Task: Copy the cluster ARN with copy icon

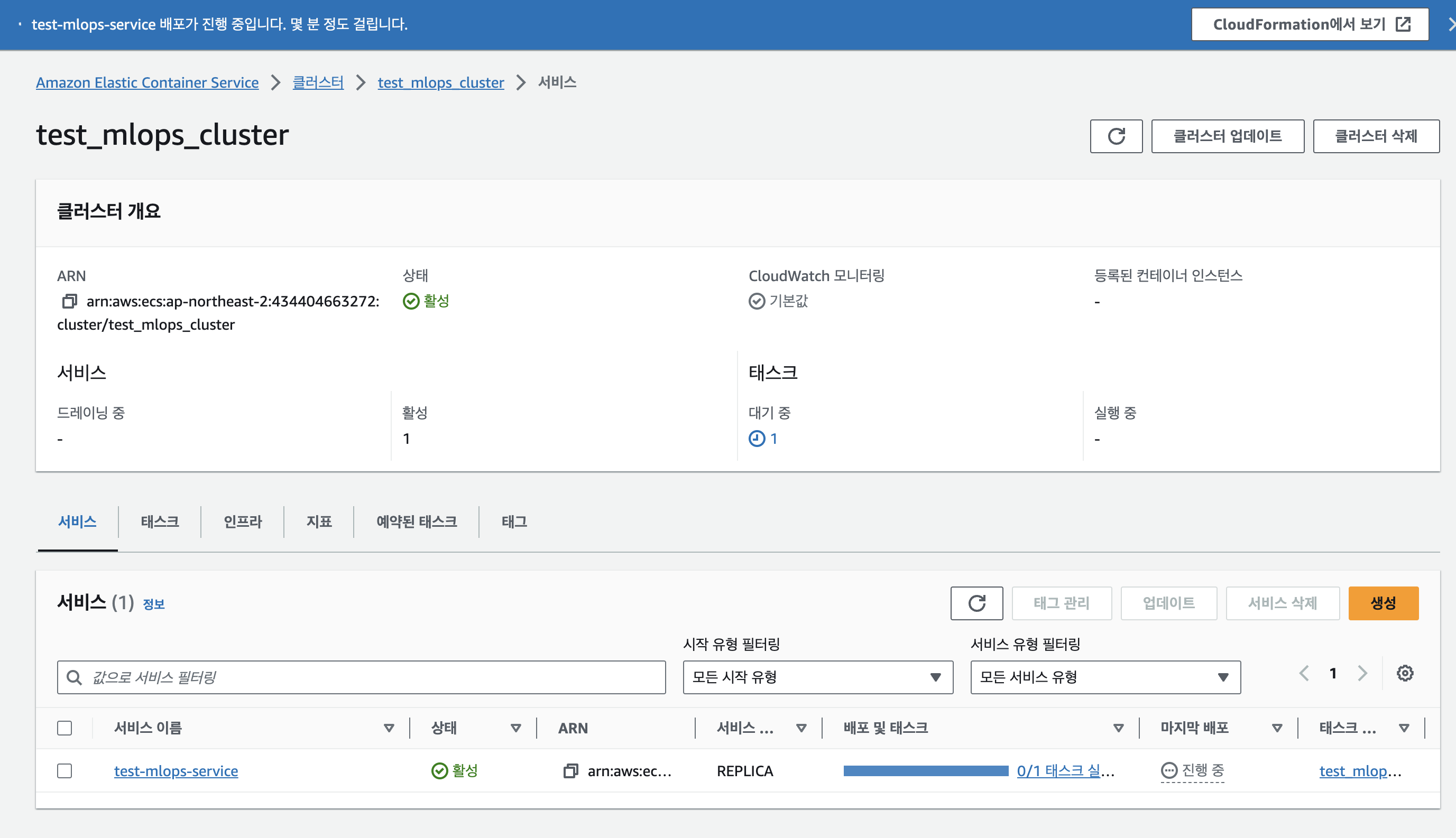Action: (x=70, y=301)
